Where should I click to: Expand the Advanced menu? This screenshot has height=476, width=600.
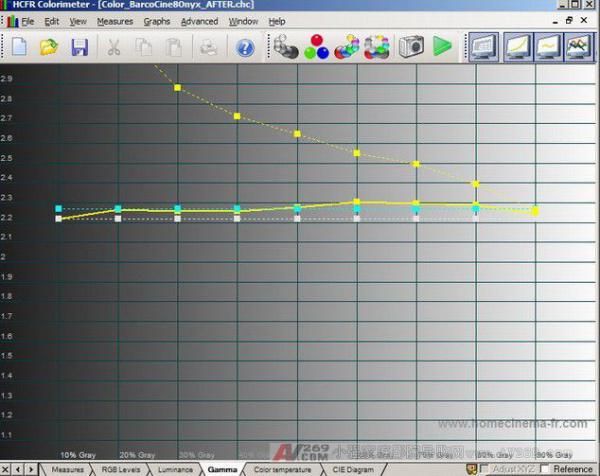coord(199,21)
